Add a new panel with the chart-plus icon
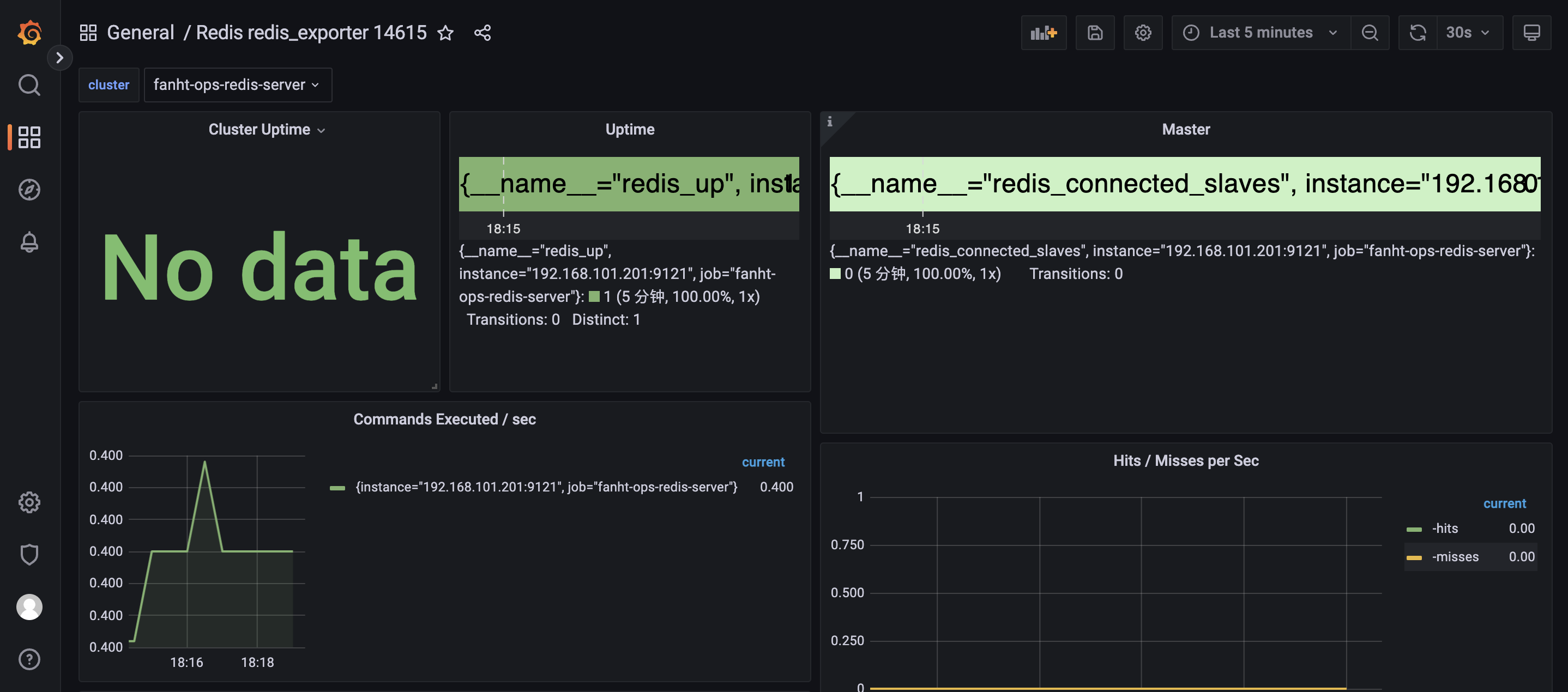This screenshot has width=1568, height=692. (1044, 33)
